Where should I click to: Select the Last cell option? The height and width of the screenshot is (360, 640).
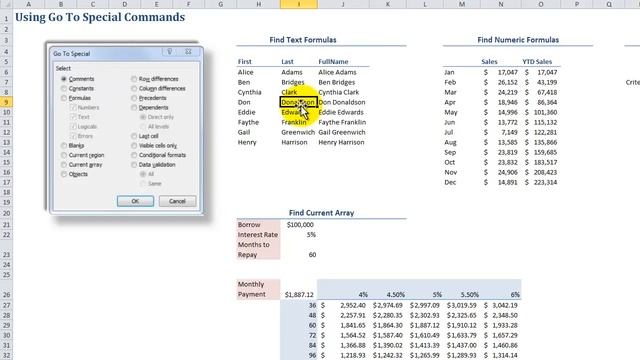(145, 136)
